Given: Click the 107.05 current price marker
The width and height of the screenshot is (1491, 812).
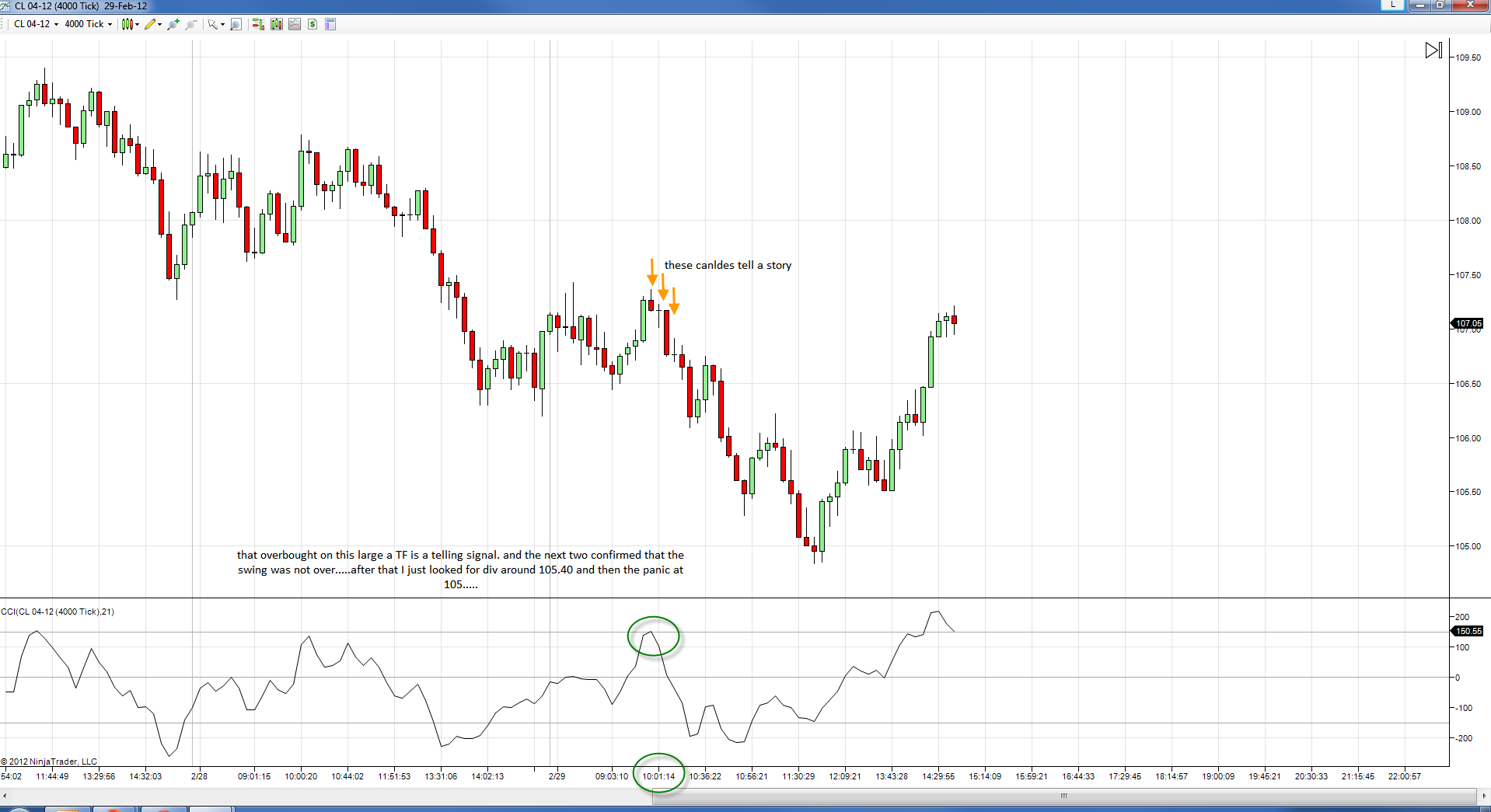Looking at the screenshot, I should pyautogui.click(x=1468, y=323).
